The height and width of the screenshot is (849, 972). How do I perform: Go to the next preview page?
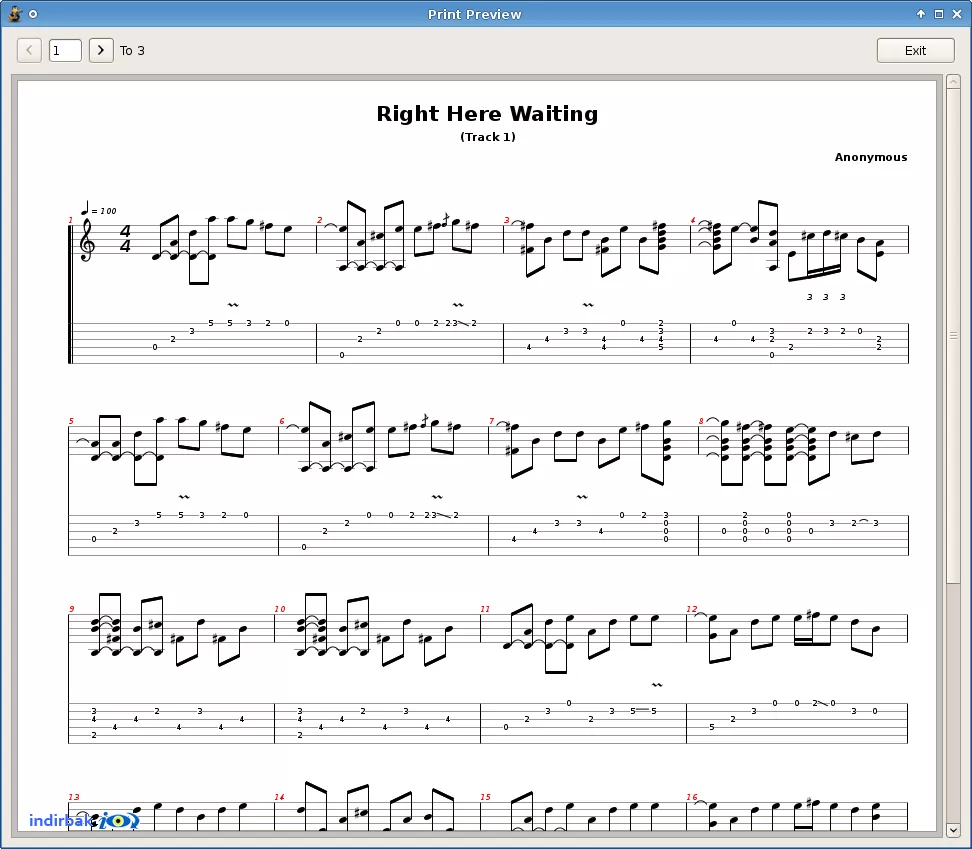point(101,50)
